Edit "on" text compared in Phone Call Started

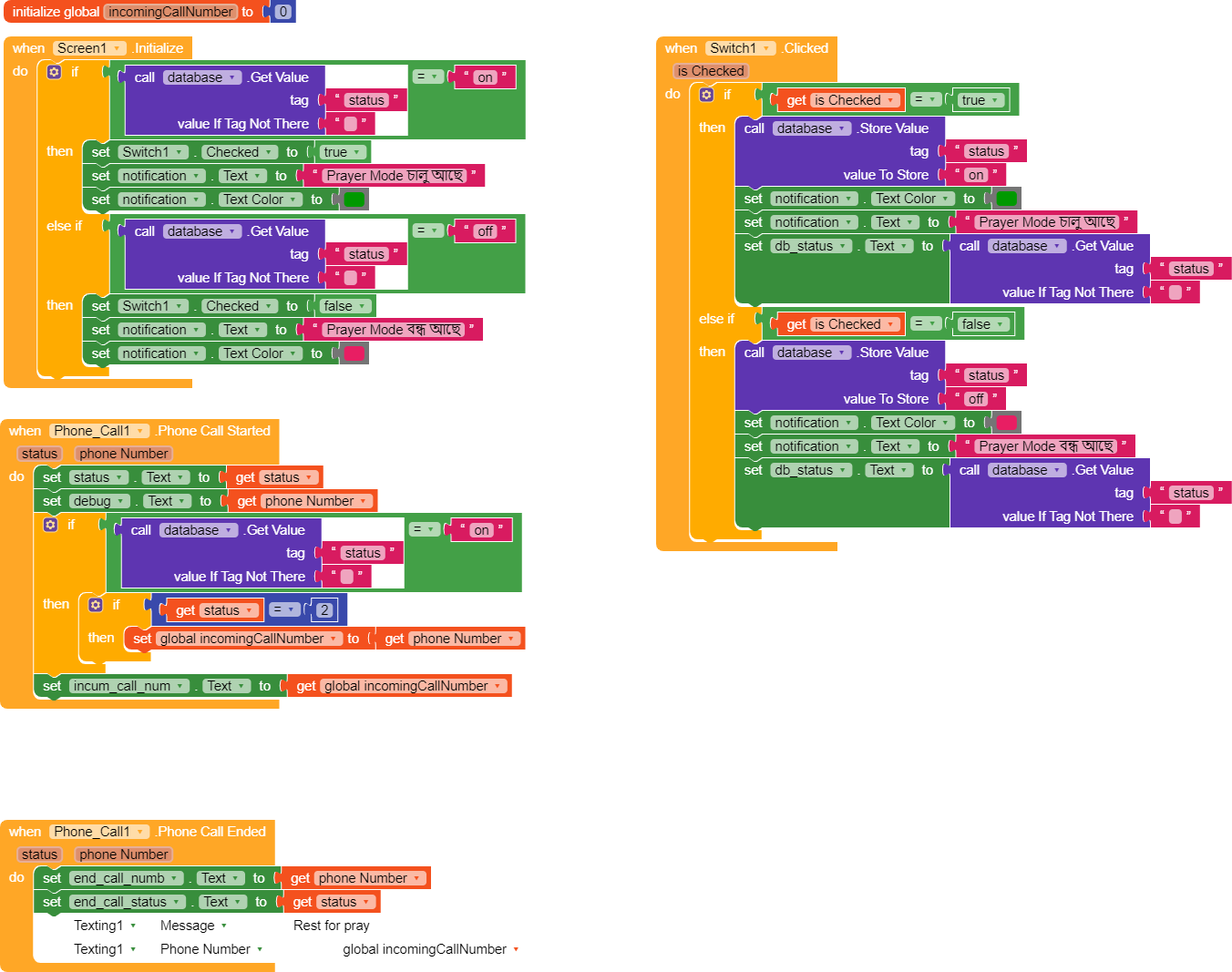481,530
